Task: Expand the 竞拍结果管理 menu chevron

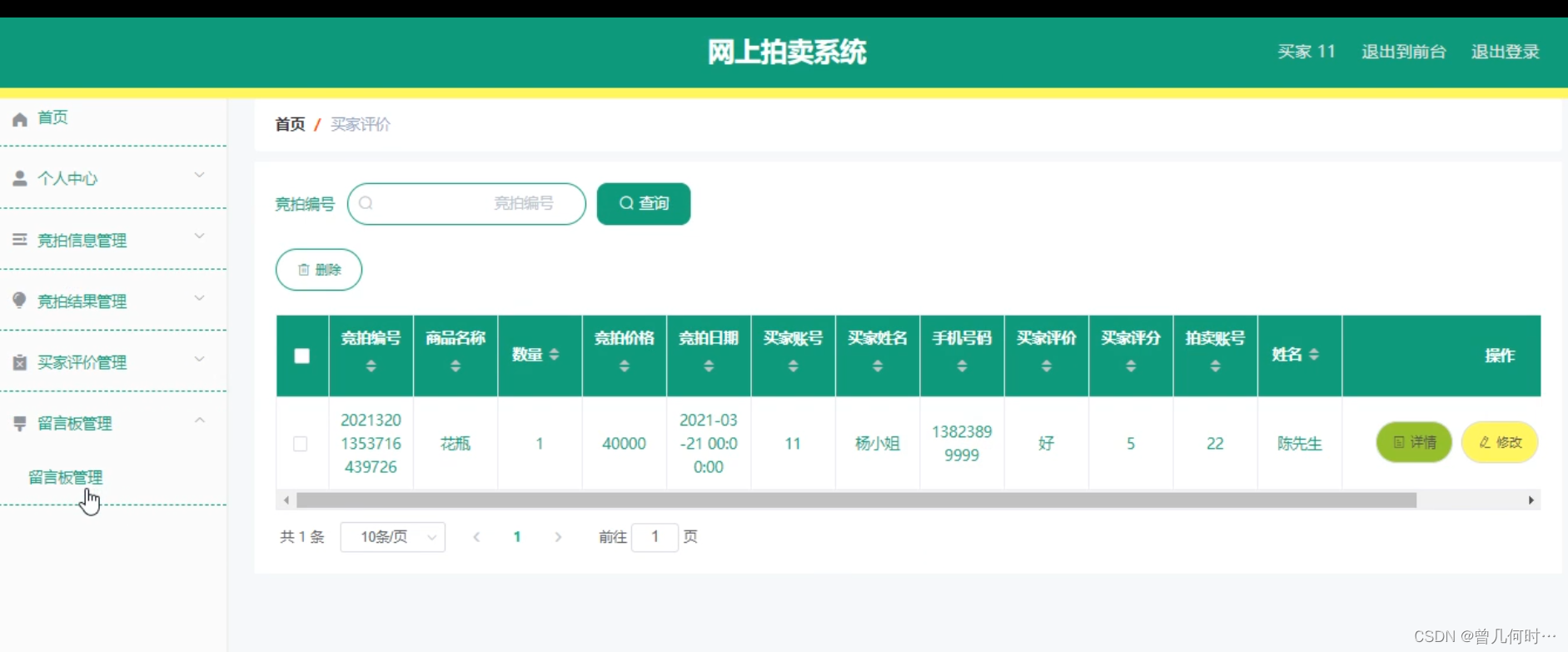Action: (200, 298)
